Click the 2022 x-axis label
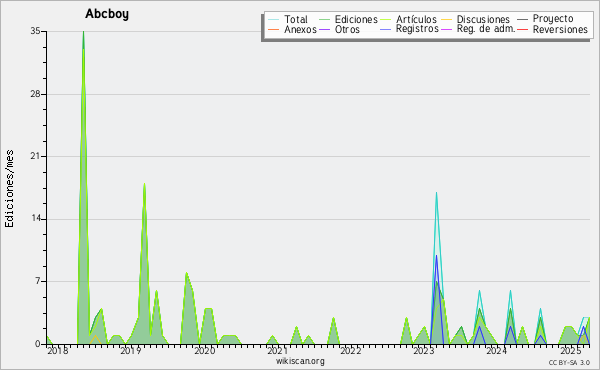This screenshot has height=370, width=600. point(351,351)
